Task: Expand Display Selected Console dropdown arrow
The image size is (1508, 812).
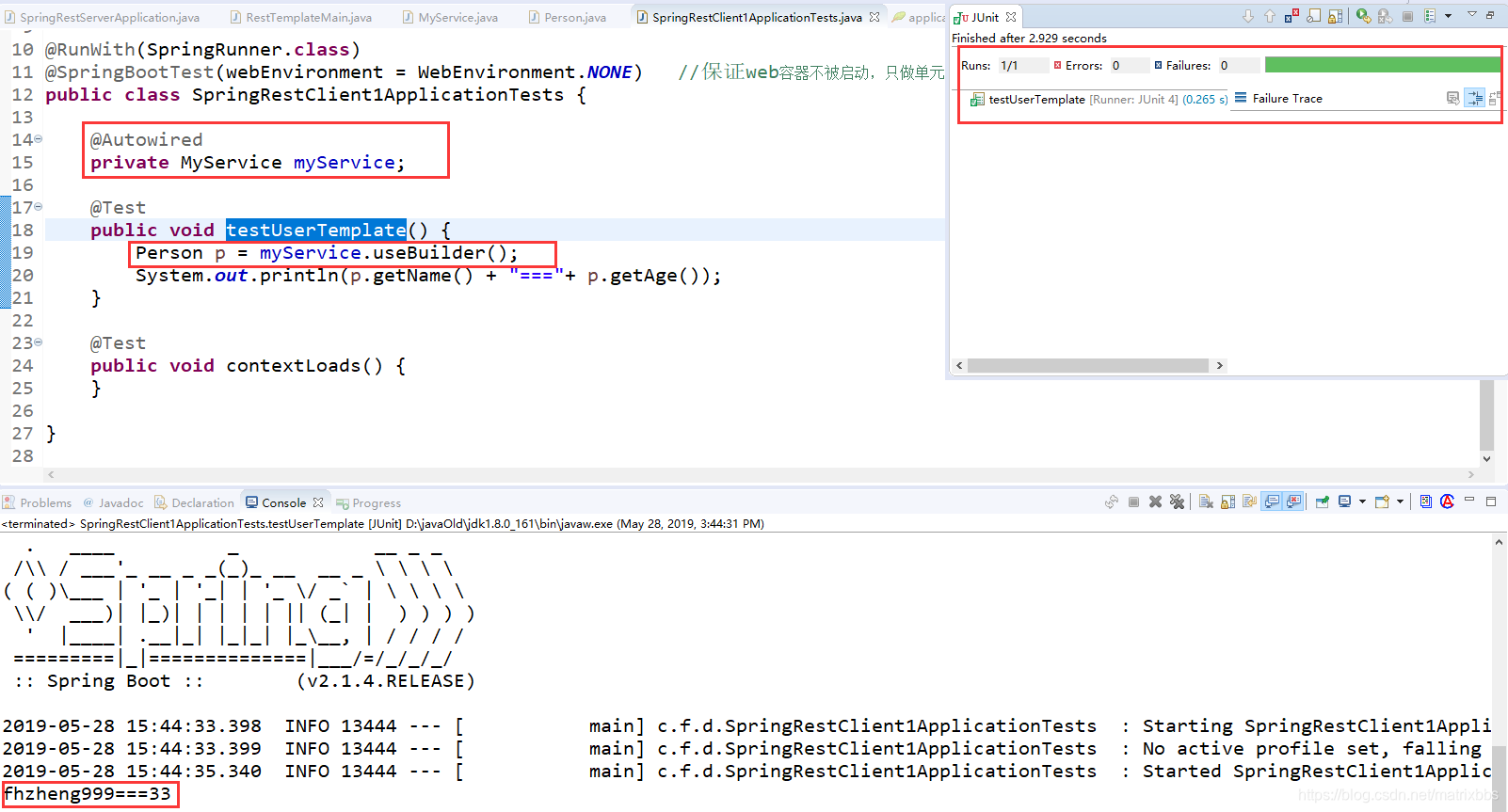Action: tap(1362, 502)
